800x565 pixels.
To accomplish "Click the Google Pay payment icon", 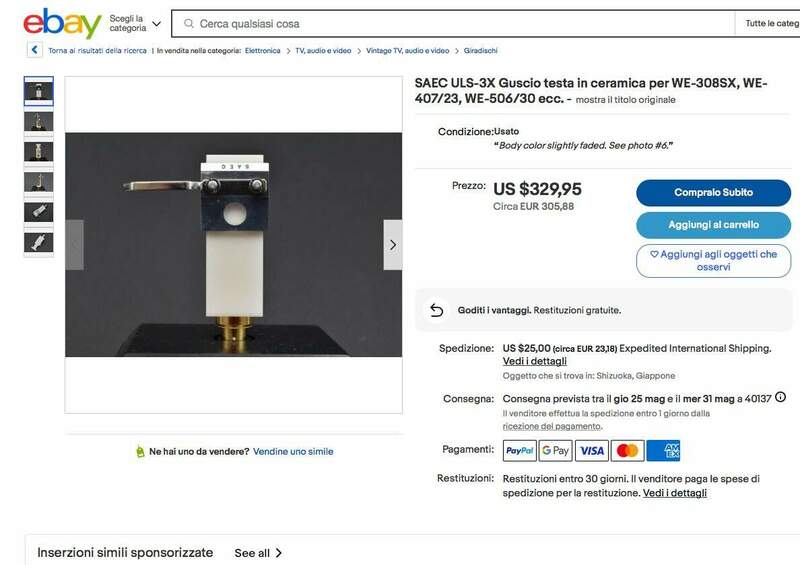I will [556, 451].
